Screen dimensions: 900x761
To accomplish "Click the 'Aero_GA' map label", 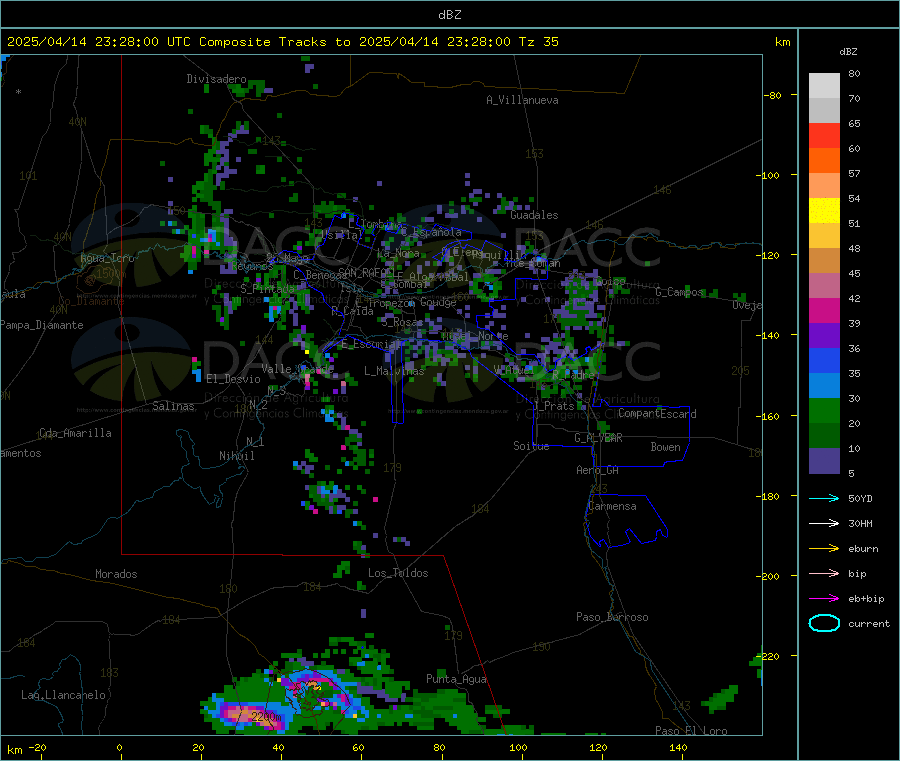I will pyautogui.click(x=597, y=470).
